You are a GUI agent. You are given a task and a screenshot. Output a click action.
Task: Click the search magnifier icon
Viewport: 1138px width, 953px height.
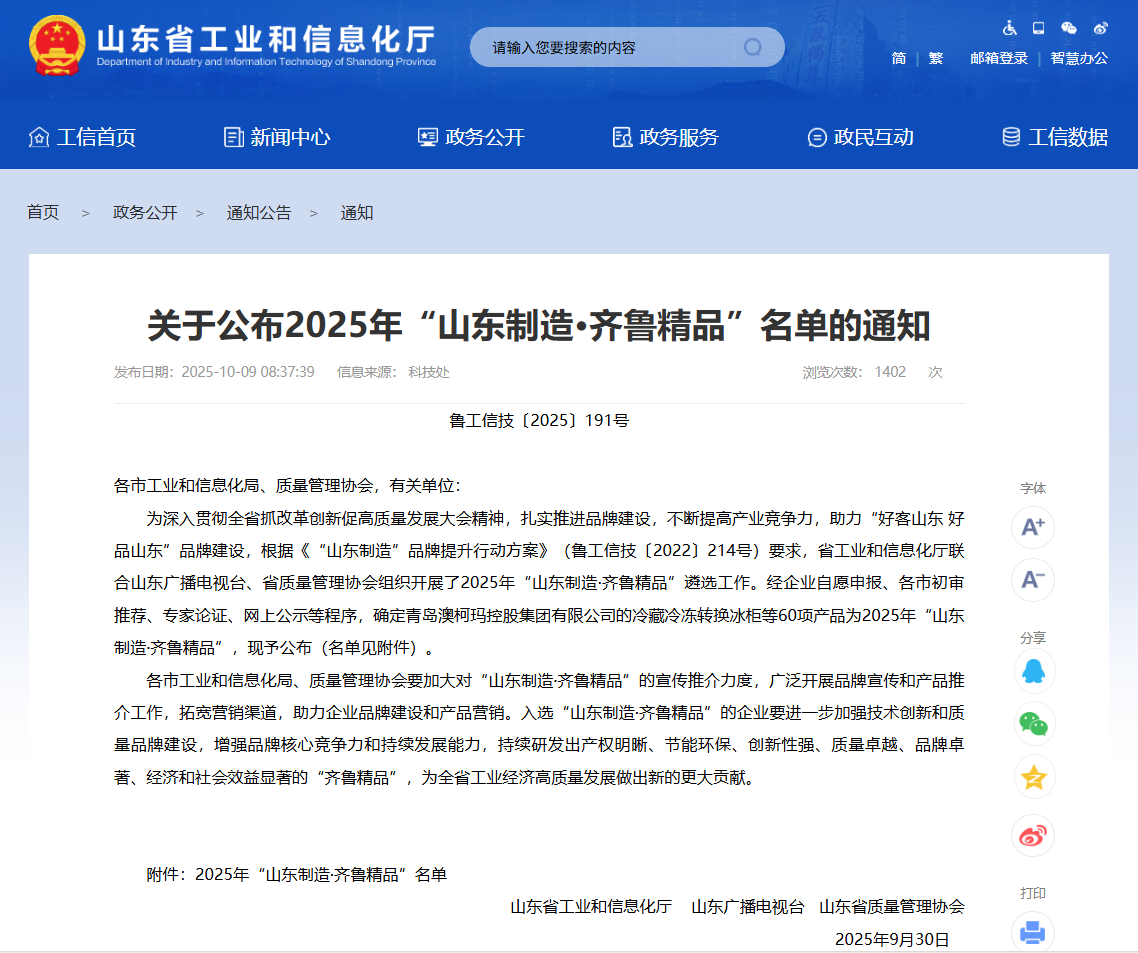pos(752,47)
